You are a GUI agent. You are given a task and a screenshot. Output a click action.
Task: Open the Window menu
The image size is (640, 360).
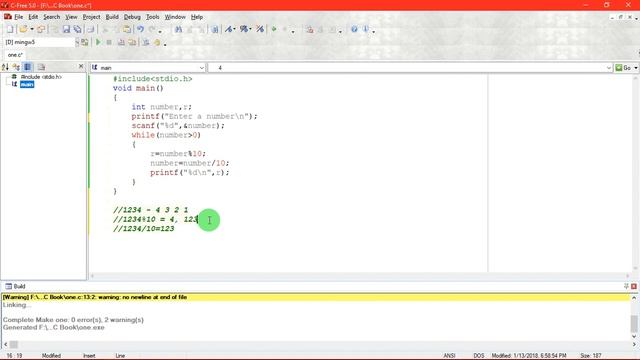point(175,17)
